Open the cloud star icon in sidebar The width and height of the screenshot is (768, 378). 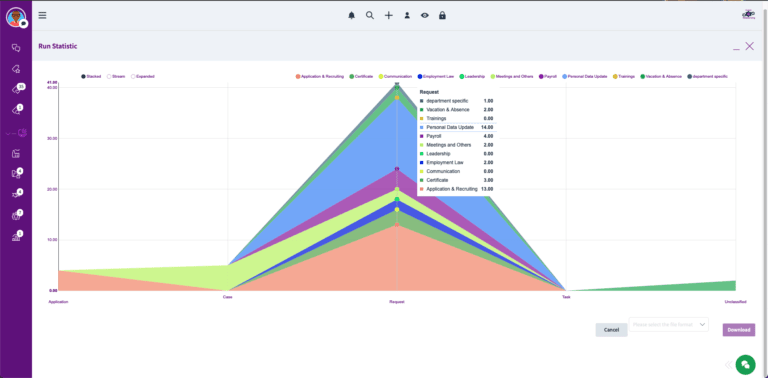tap(16, 69)
